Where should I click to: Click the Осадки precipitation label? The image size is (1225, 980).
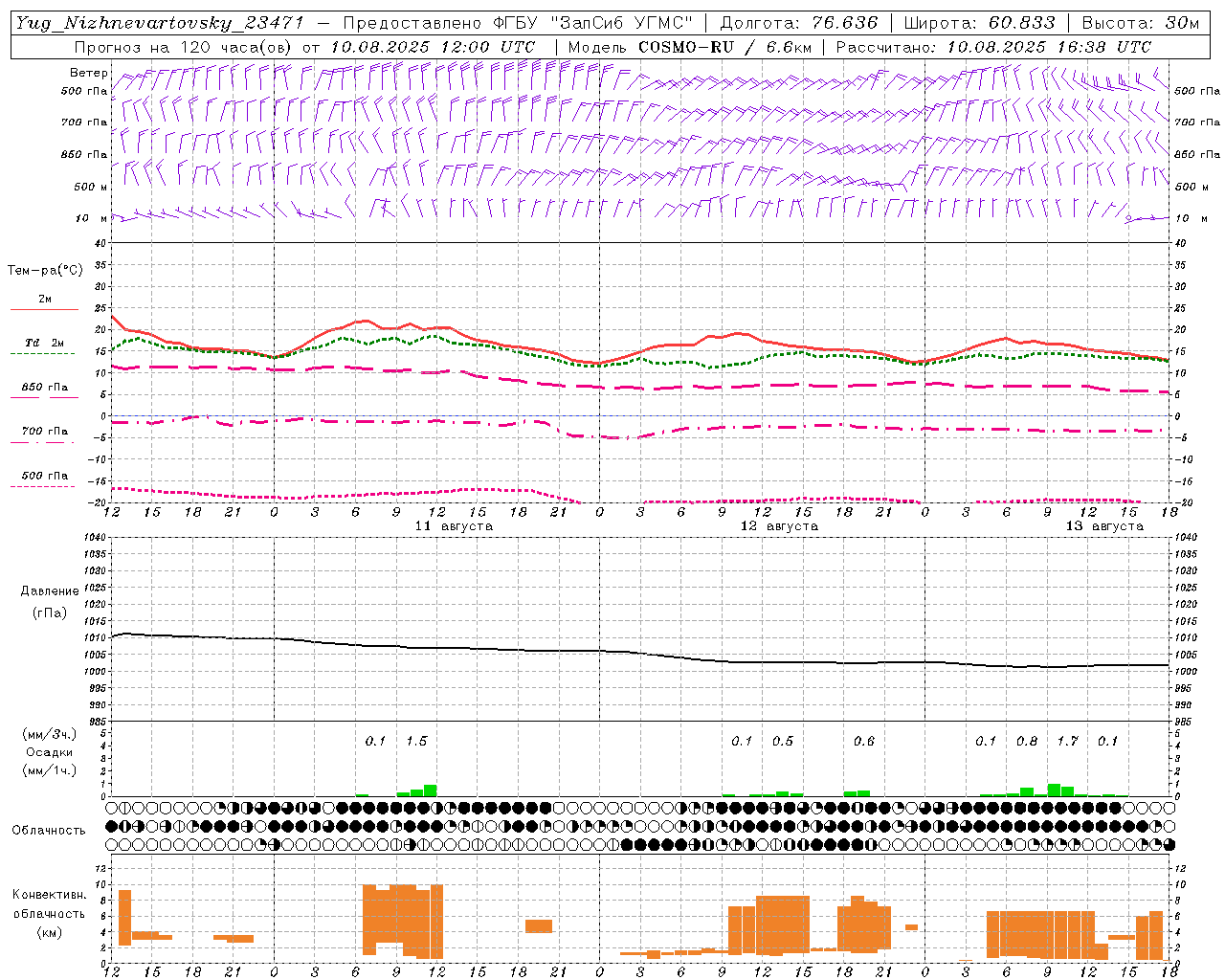click(x=50, y=752)
